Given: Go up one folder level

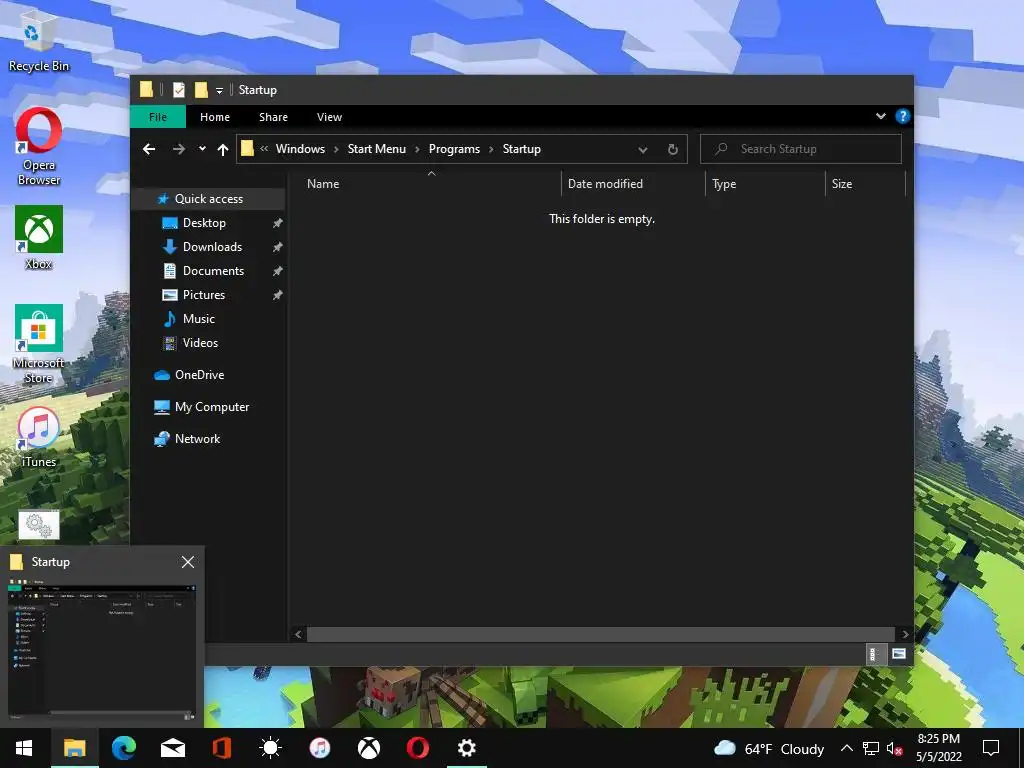Looking at the screenshot, I should pyautogui.click(x=223, y=150).
